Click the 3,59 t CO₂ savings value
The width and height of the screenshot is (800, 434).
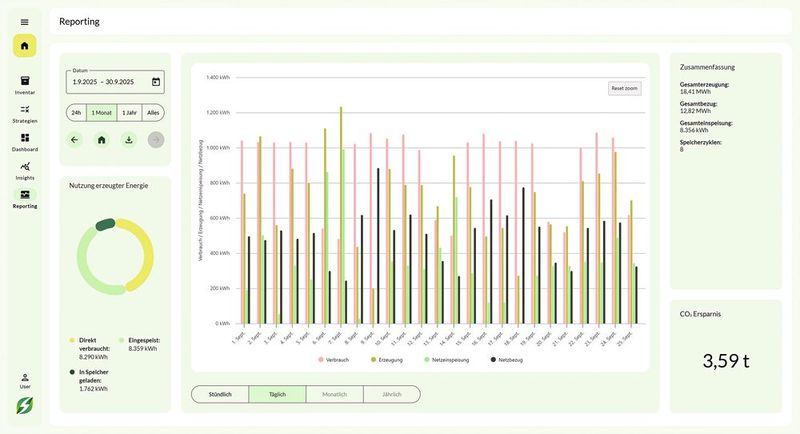(726, 361)
